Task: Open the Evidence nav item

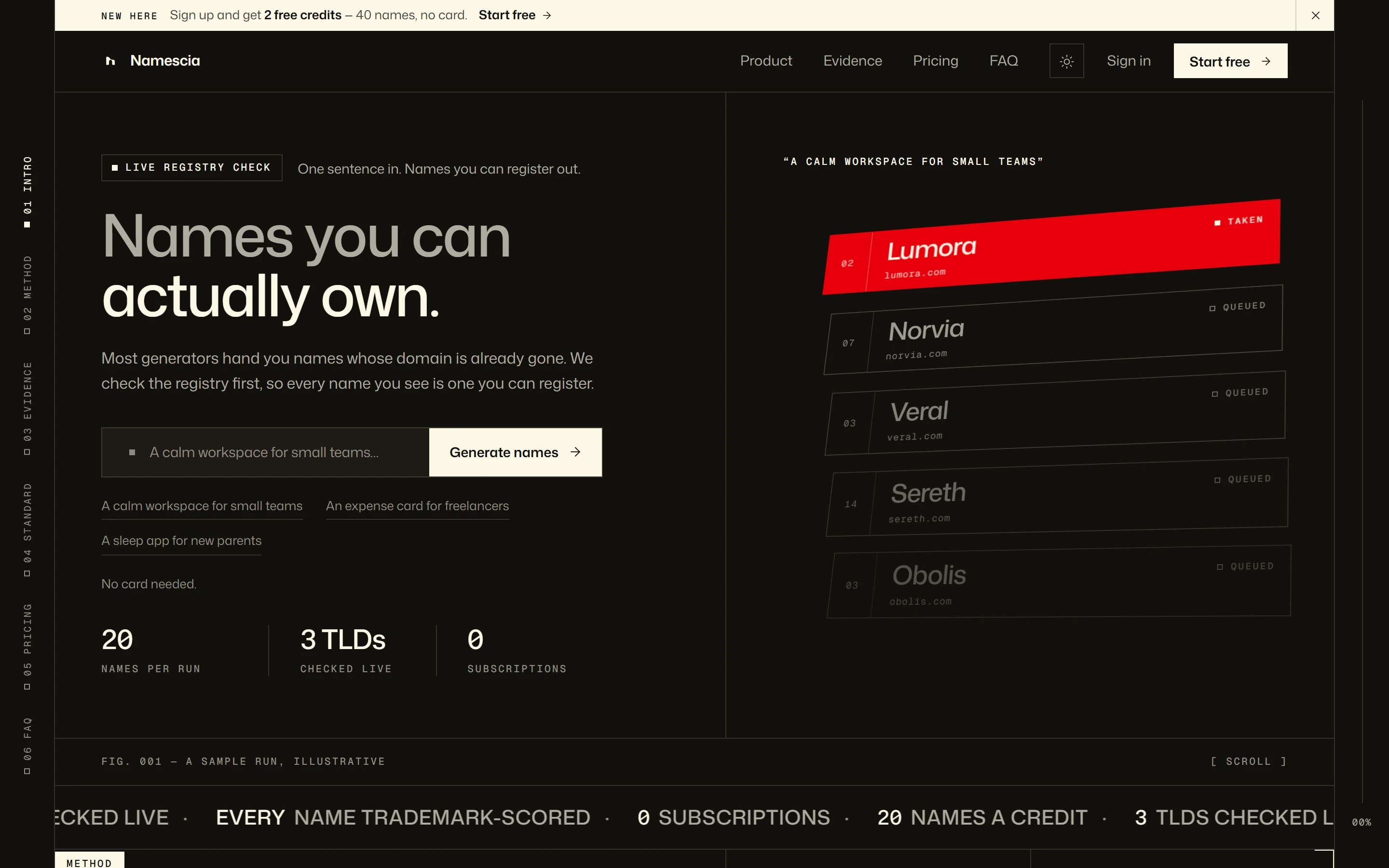Action: [x=852, y=61]
